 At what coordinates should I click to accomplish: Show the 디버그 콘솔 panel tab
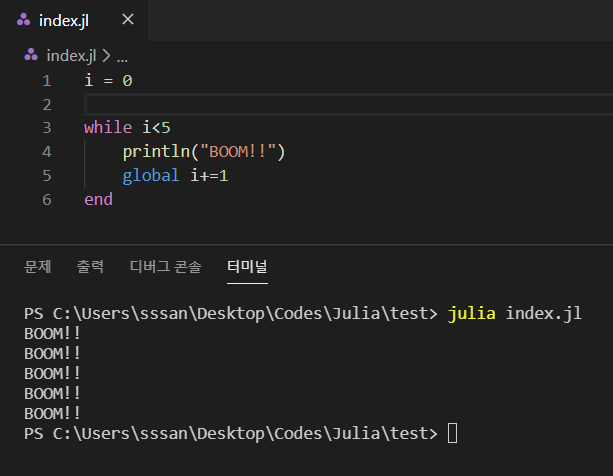click(166, 267)
